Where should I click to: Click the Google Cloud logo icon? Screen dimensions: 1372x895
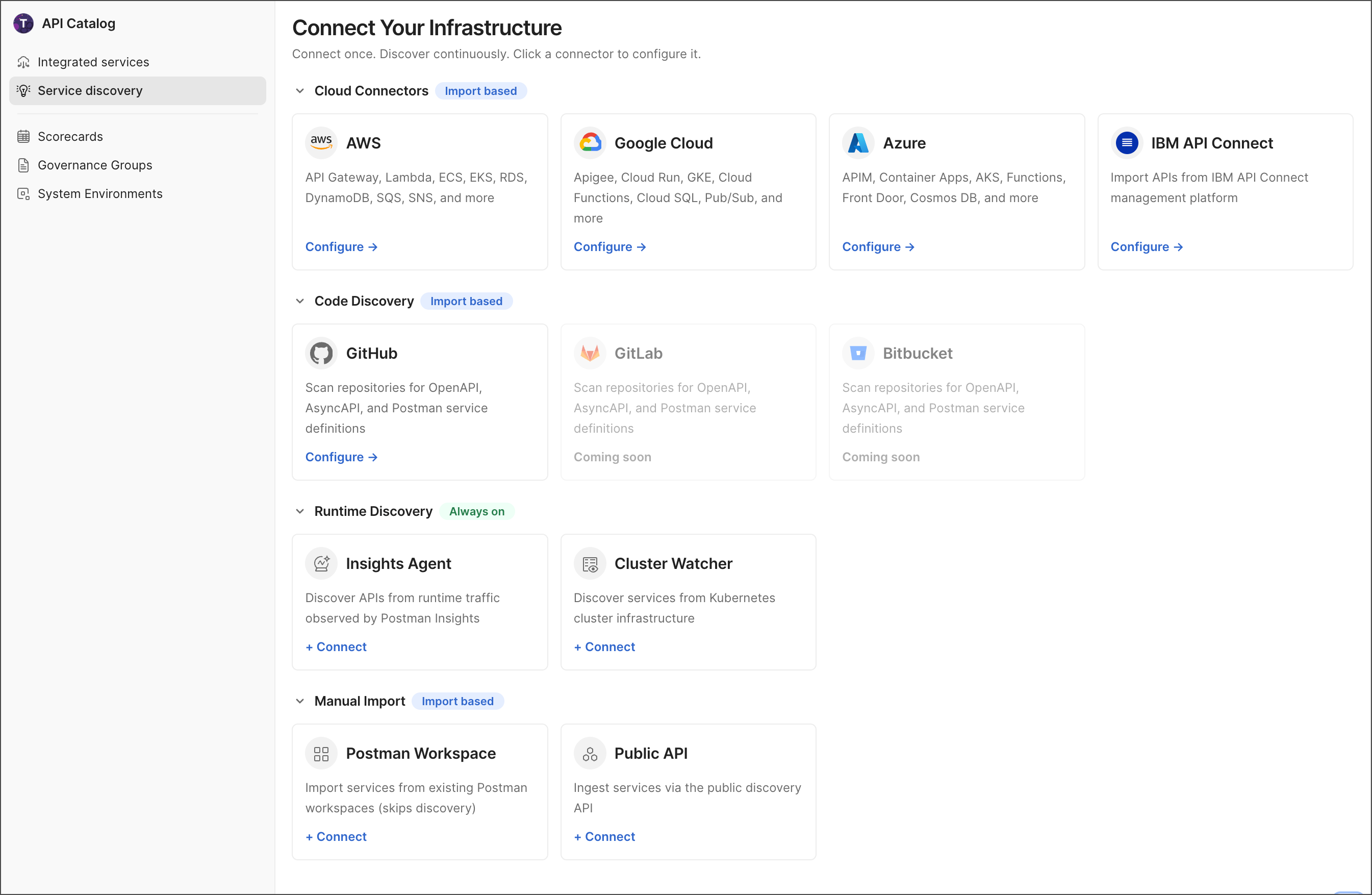tap(590, 142)
